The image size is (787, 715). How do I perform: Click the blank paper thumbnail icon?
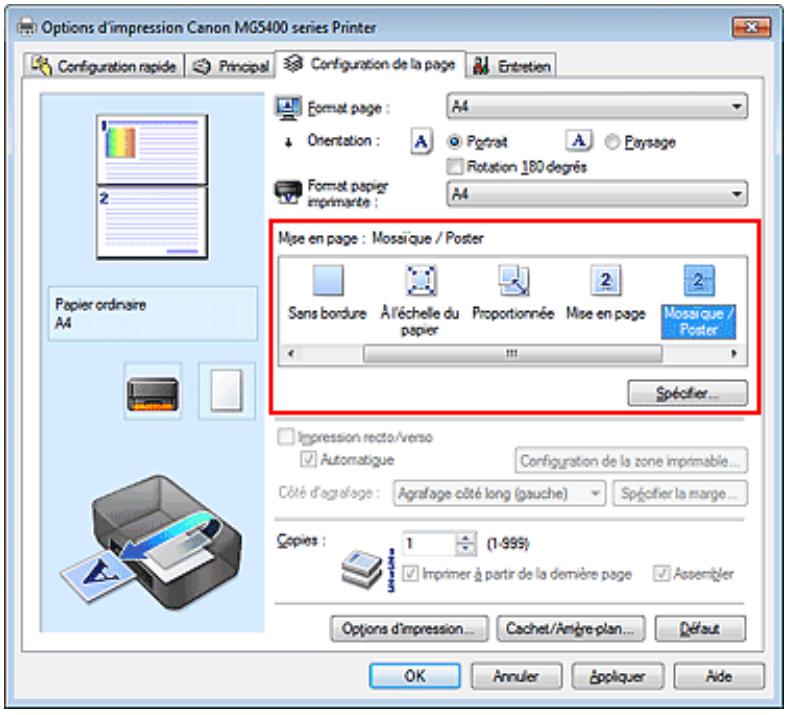(x=227, y=391)
